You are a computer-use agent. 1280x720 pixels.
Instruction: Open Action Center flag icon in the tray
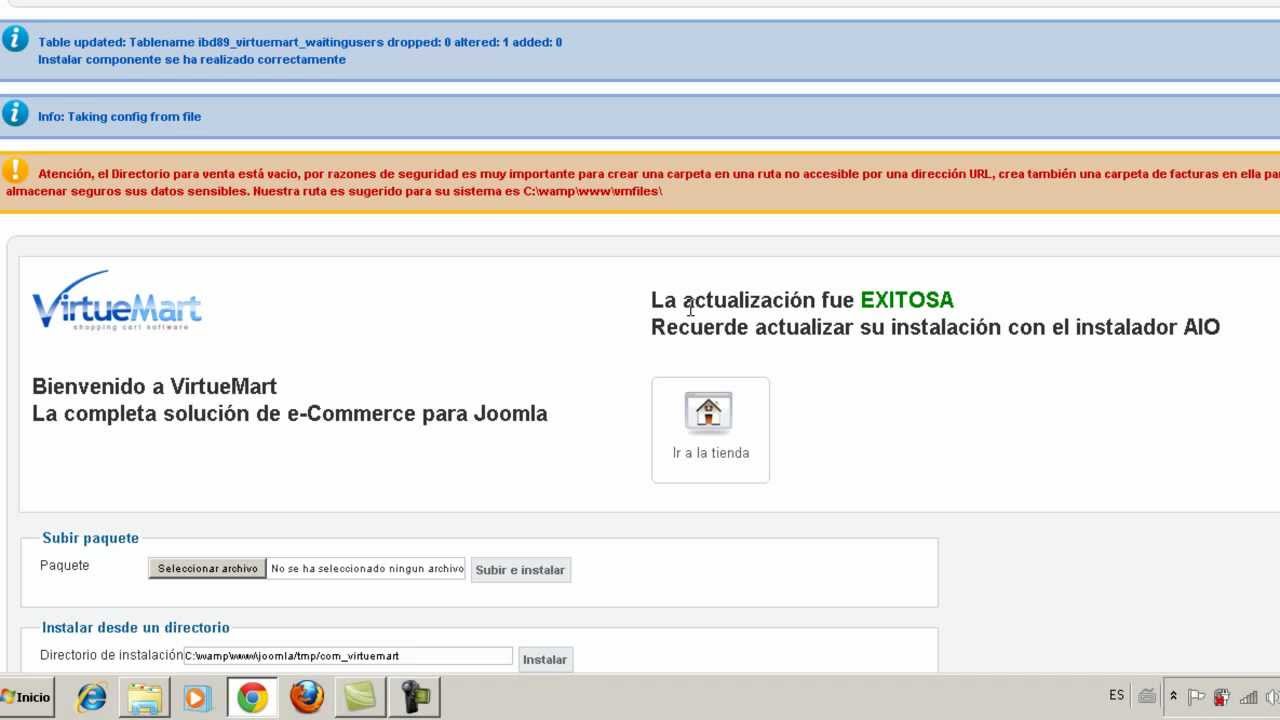pyautogui.click(x=1196, y=697)
